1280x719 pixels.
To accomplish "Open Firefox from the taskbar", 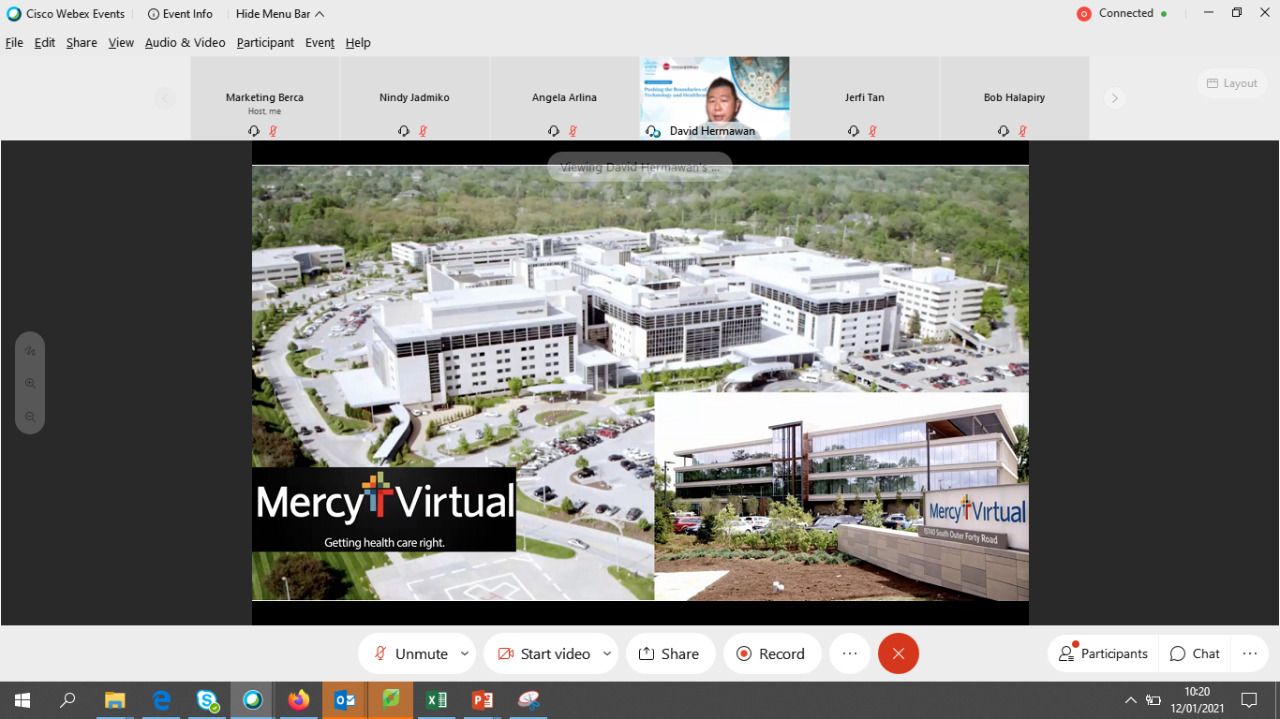I will pos(299,700).
